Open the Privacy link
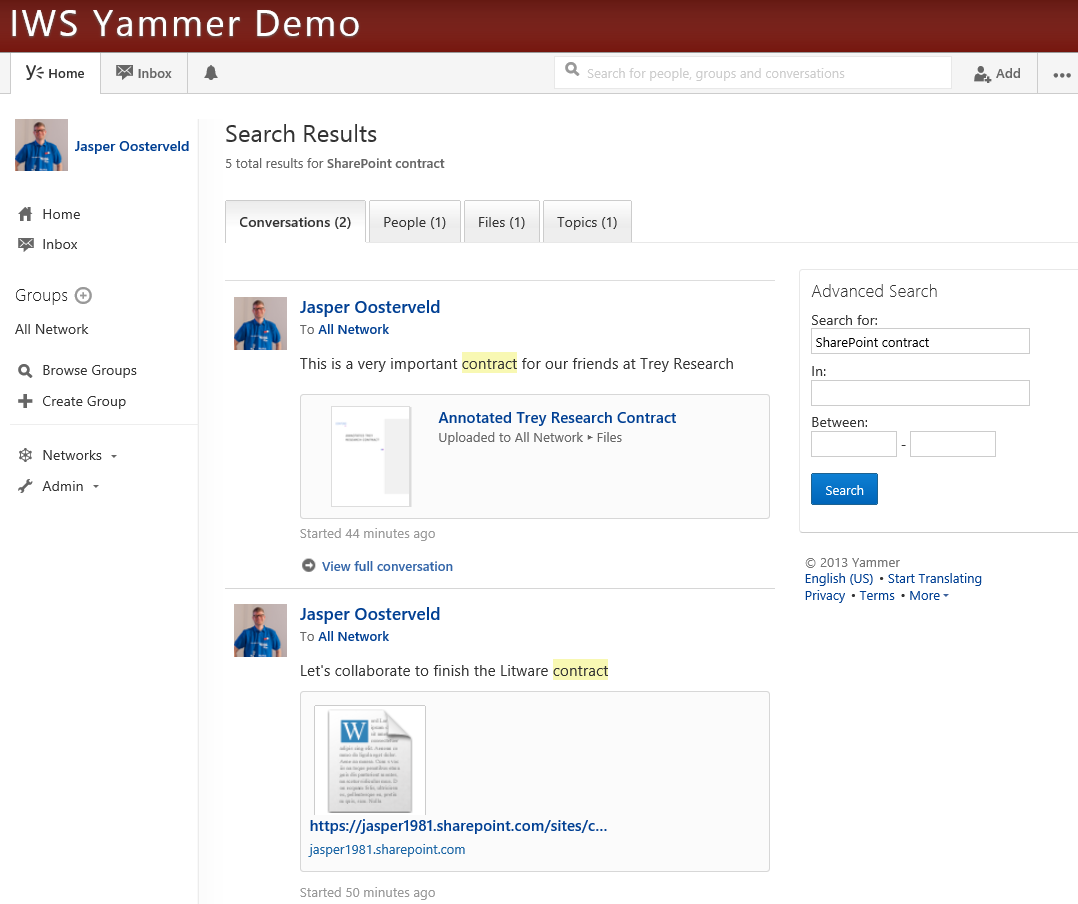This screenshot has width=1078, height=904. click(825, 596)
